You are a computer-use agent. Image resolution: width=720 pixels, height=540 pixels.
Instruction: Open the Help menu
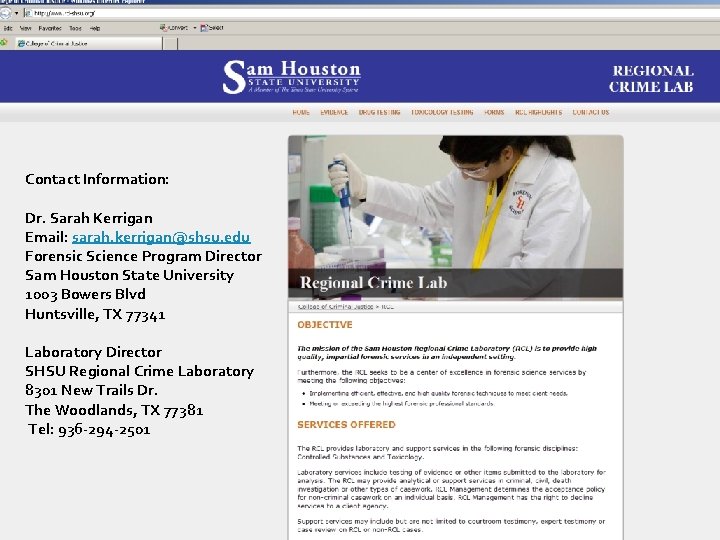95,28
